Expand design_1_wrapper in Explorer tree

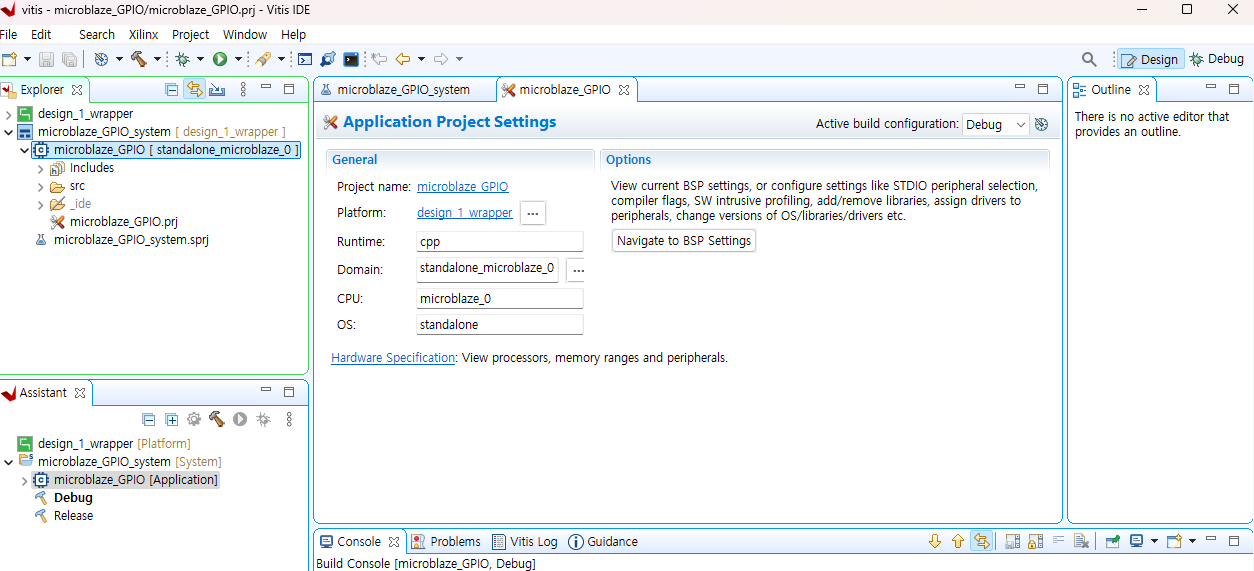point(9,114)
